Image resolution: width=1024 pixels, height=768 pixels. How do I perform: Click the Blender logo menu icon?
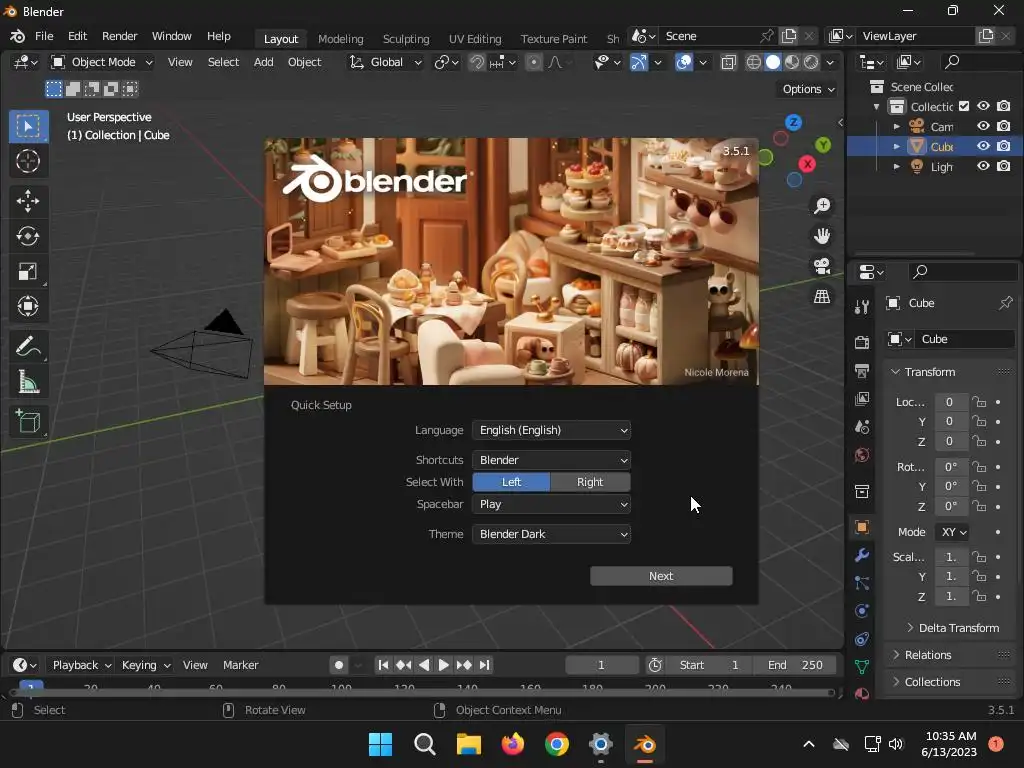(x=18, y=37)
